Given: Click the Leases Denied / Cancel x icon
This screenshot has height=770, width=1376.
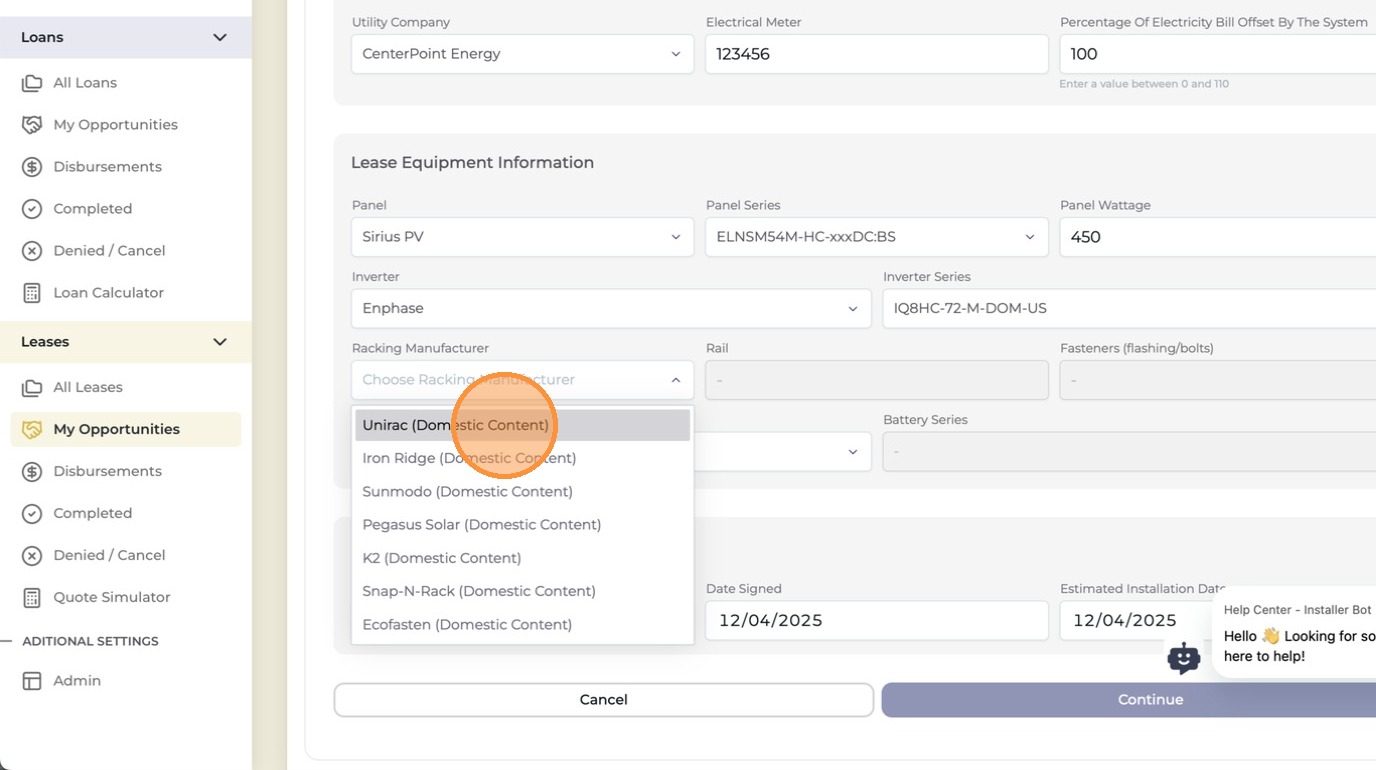Looking at the screenshot, I should 32,555.
